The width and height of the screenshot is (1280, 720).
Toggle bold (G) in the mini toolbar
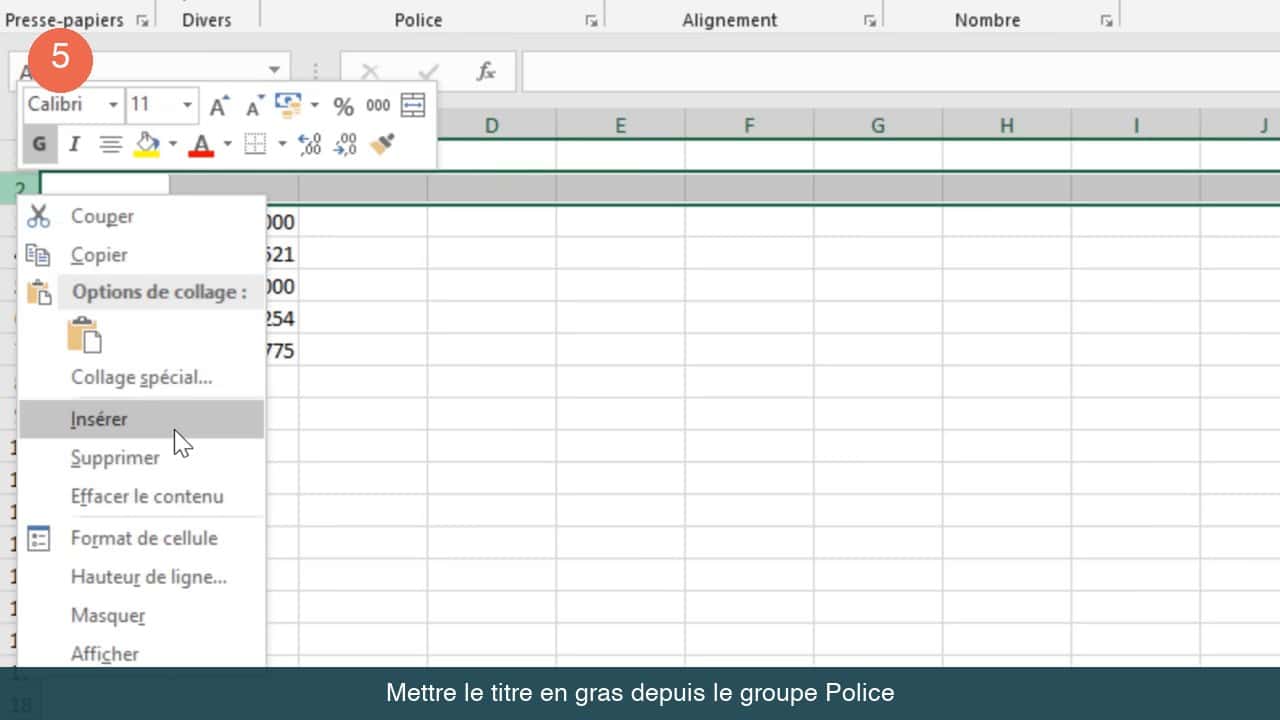[39, 144]
